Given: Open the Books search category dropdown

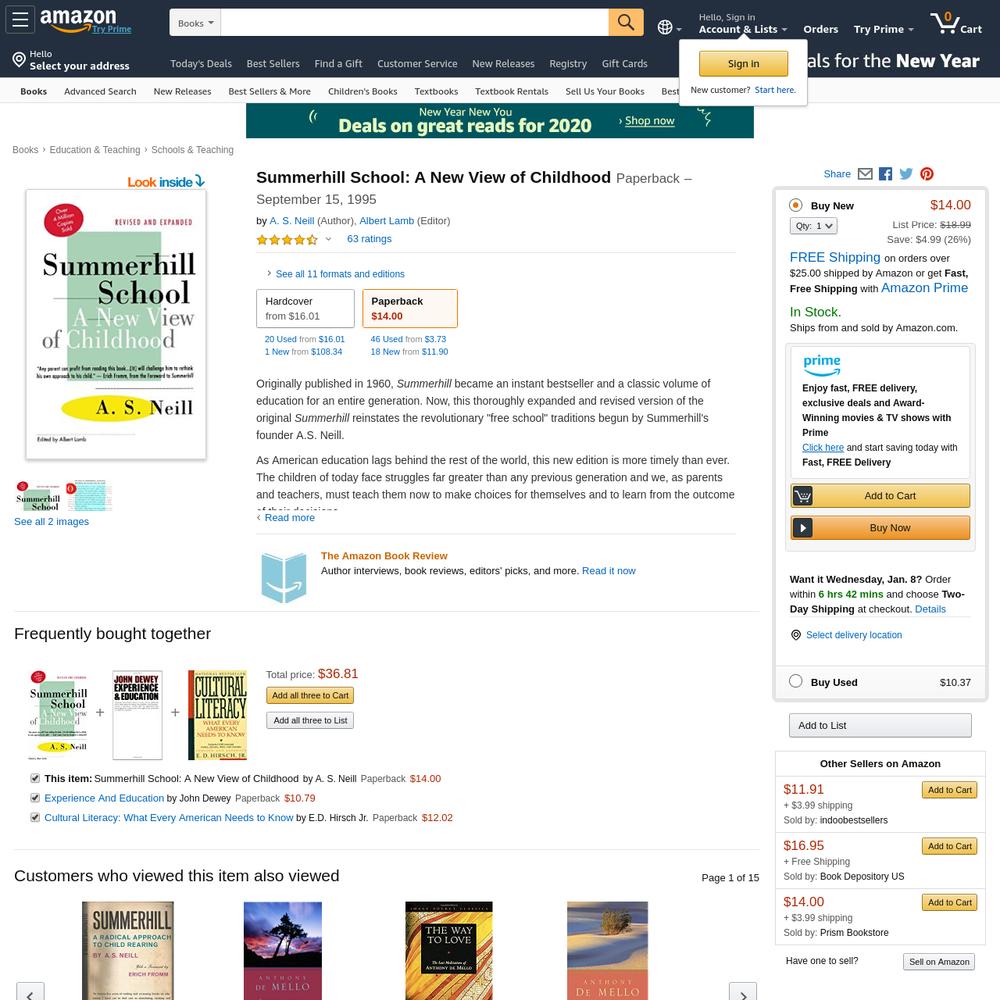Looking at the screenshot, I should click(195, 23).
